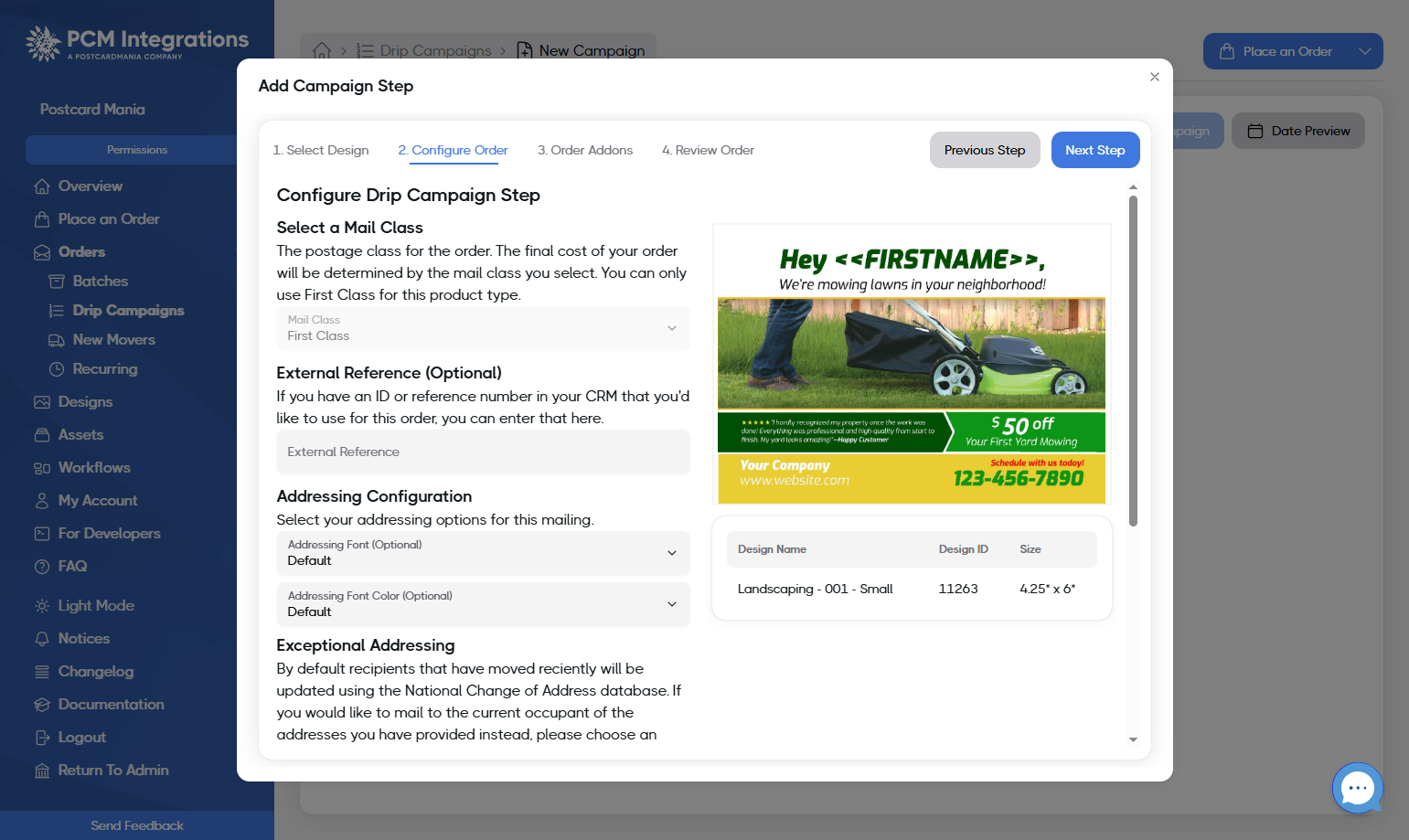Click the Recurring clock icon

tap(57, 369)
